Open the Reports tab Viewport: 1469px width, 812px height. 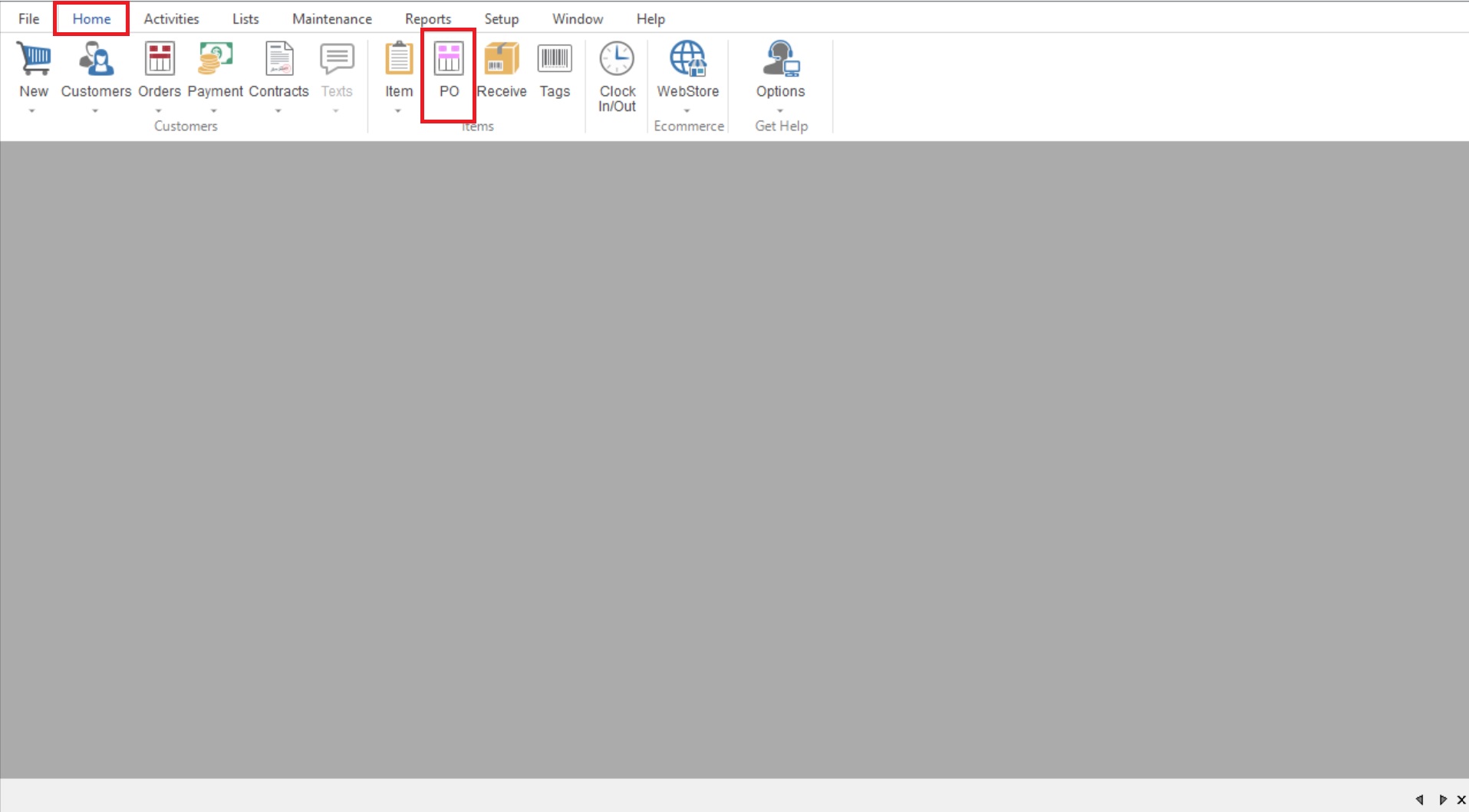click(x=428, y=18)
